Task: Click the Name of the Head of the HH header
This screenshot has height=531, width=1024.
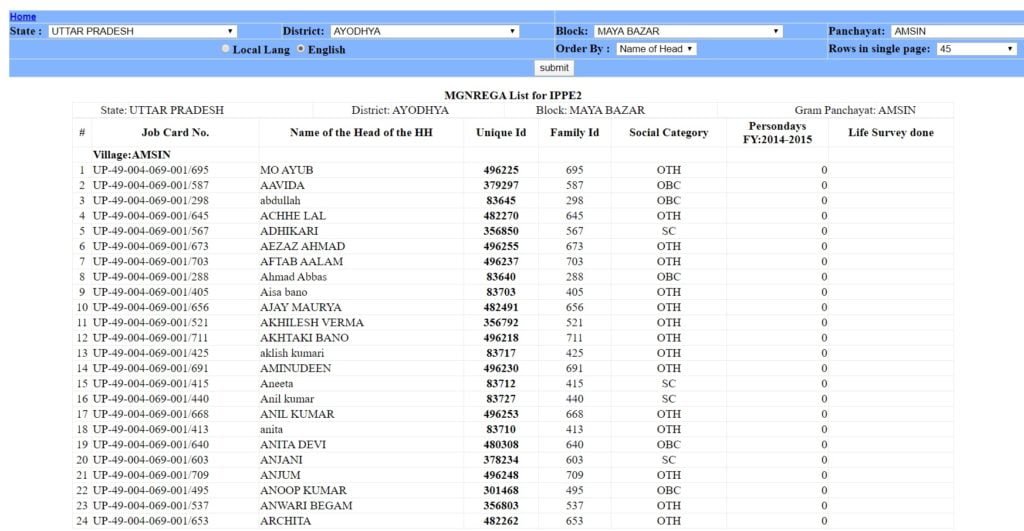Action: pos(361,133)
